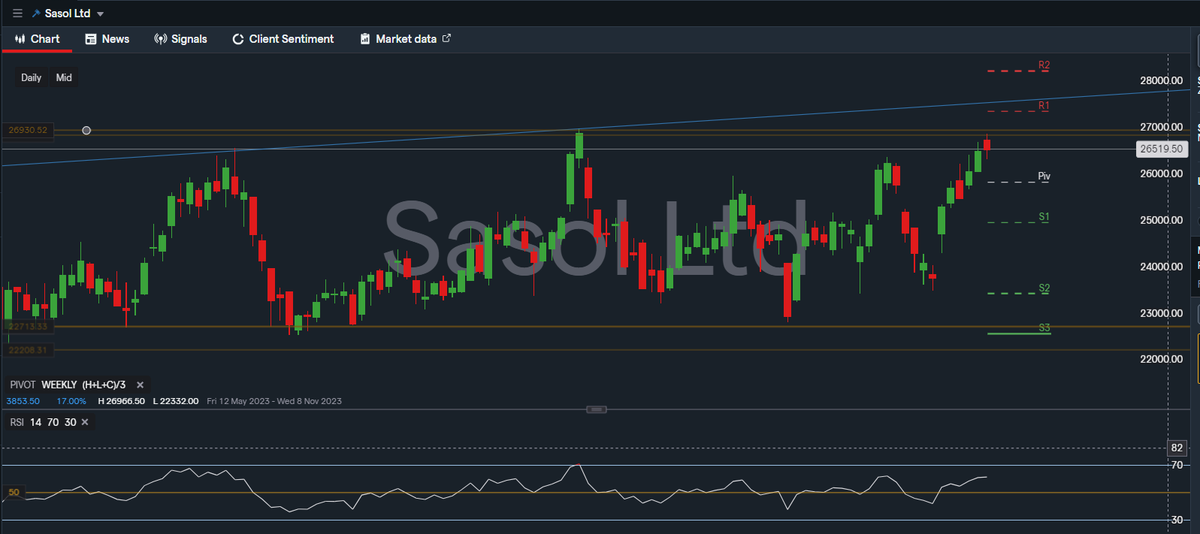Viewport: 1200px width, 534px height.
Task: Open the News tab
Action: (x=108, y=39)
